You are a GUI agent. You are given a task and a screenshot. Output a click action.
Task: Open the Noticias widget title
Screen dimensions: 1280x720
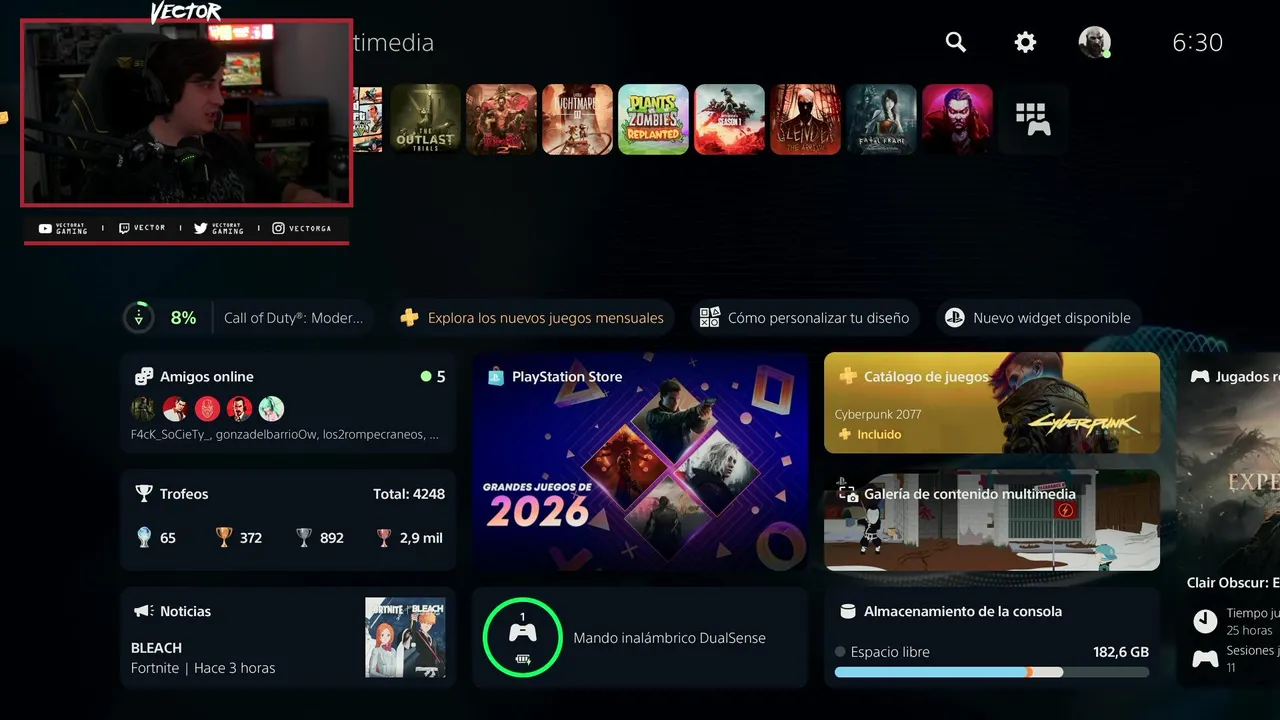coord(185,611)
